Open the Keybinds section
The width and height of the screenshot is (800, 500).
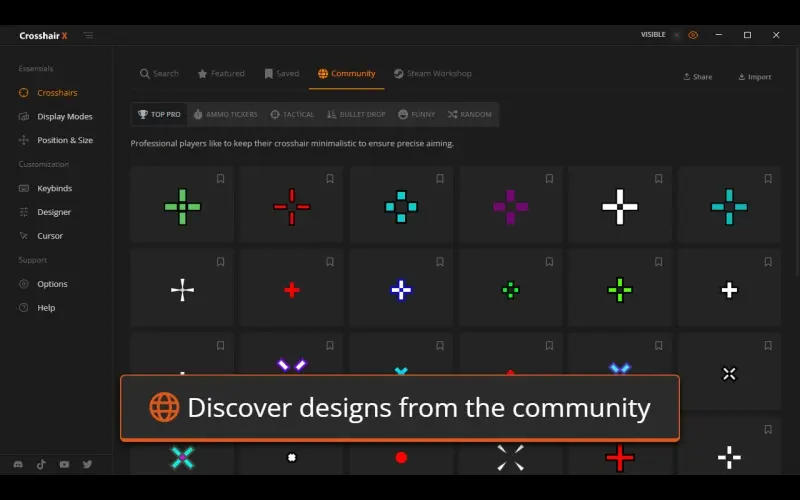pos(54,188)
